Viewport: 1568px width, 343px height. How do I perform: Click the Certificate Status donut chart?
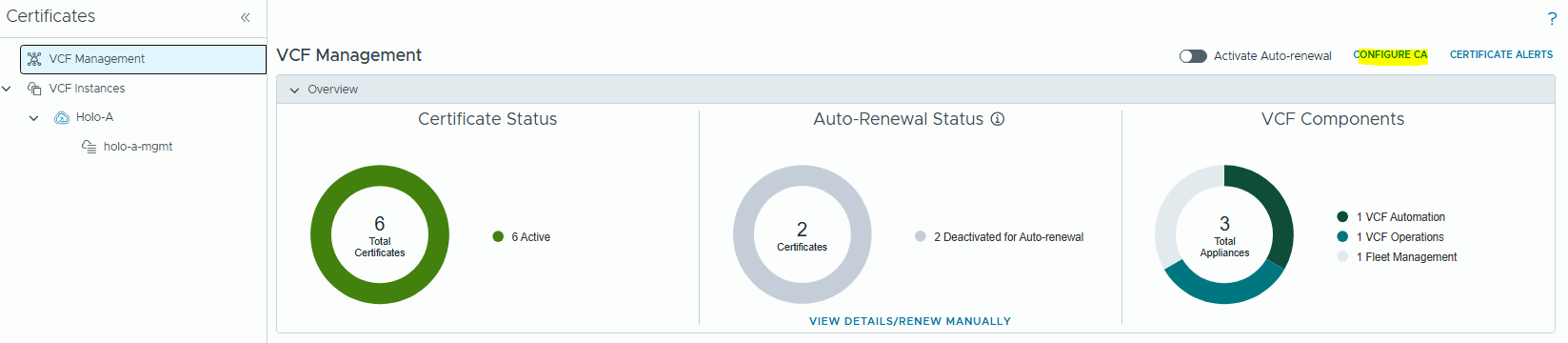tap(380, 234)
